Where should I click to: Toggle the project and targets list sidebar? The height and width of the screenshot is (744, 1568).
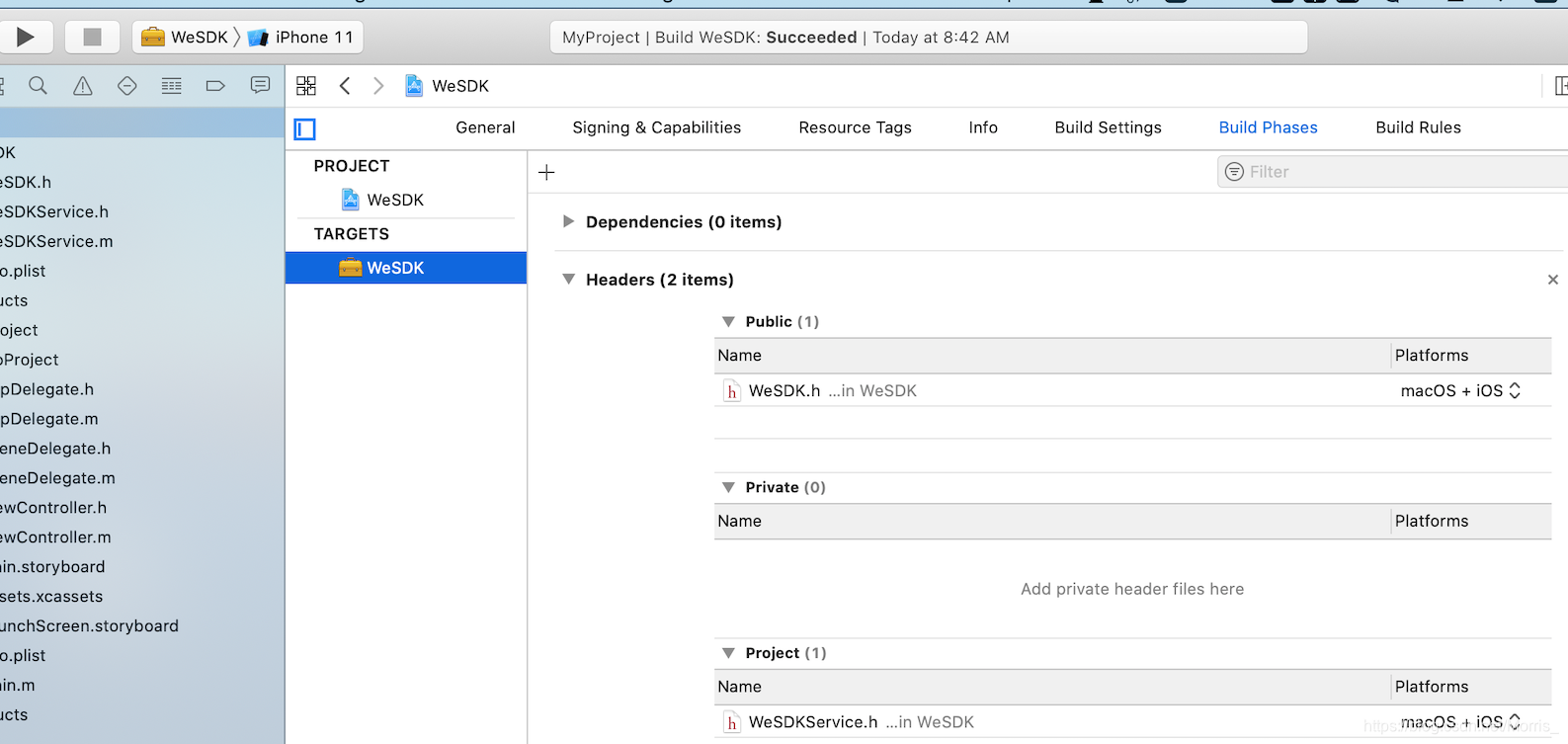(x=305, y=128)
